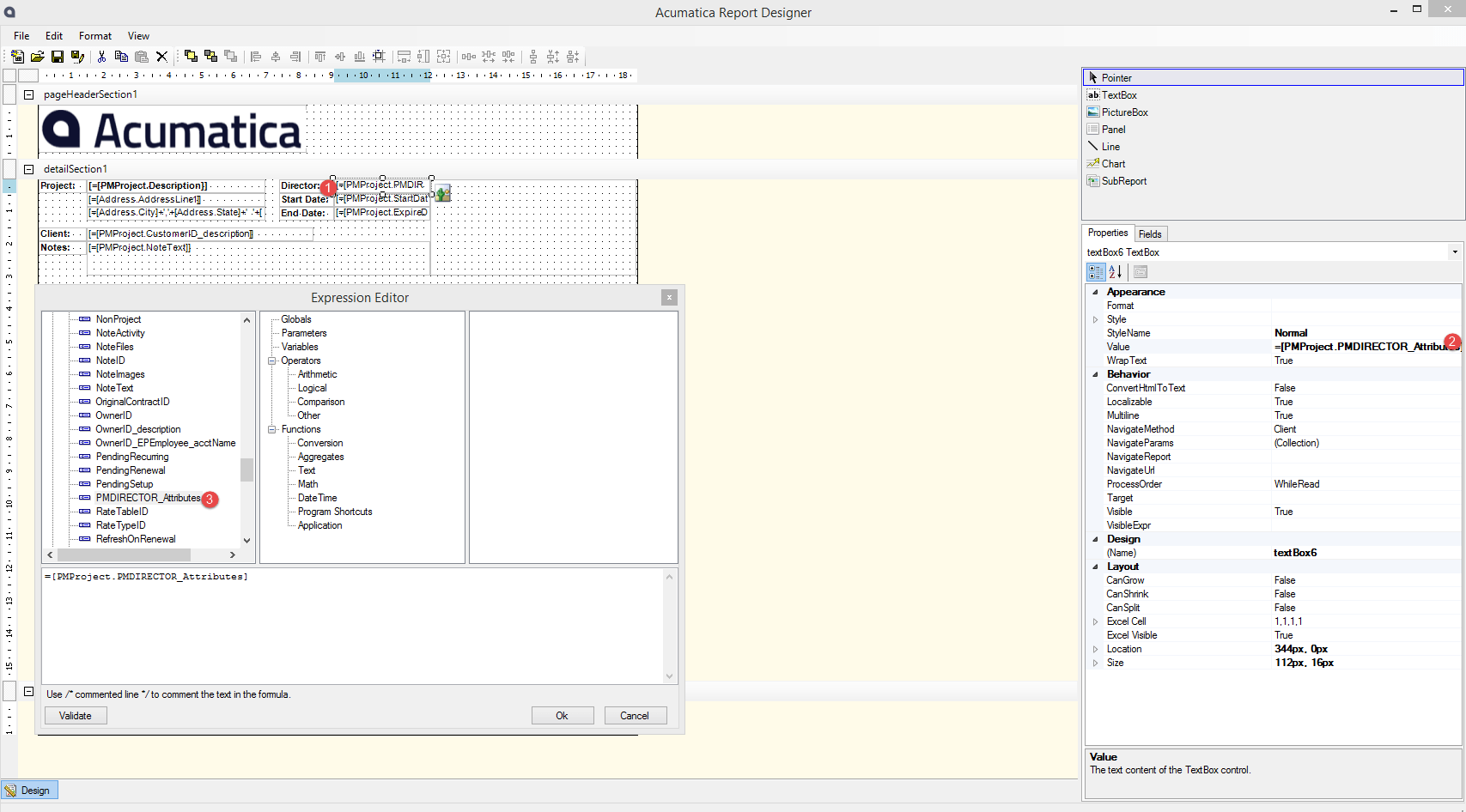Open the Format menu
The height and width of the screenshot is (812, 1466).
[95, 36]
